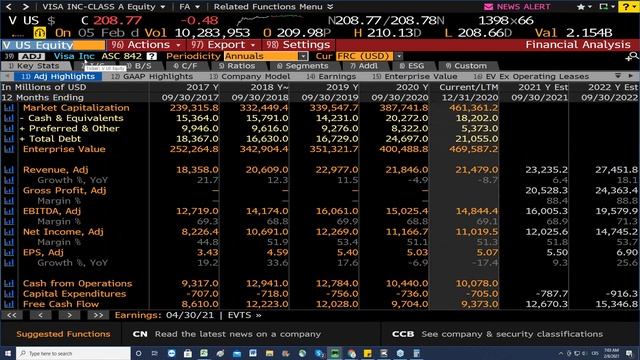
Task: Open chart icon for Gross Profit, Adj row
Action: click(9, 190)
